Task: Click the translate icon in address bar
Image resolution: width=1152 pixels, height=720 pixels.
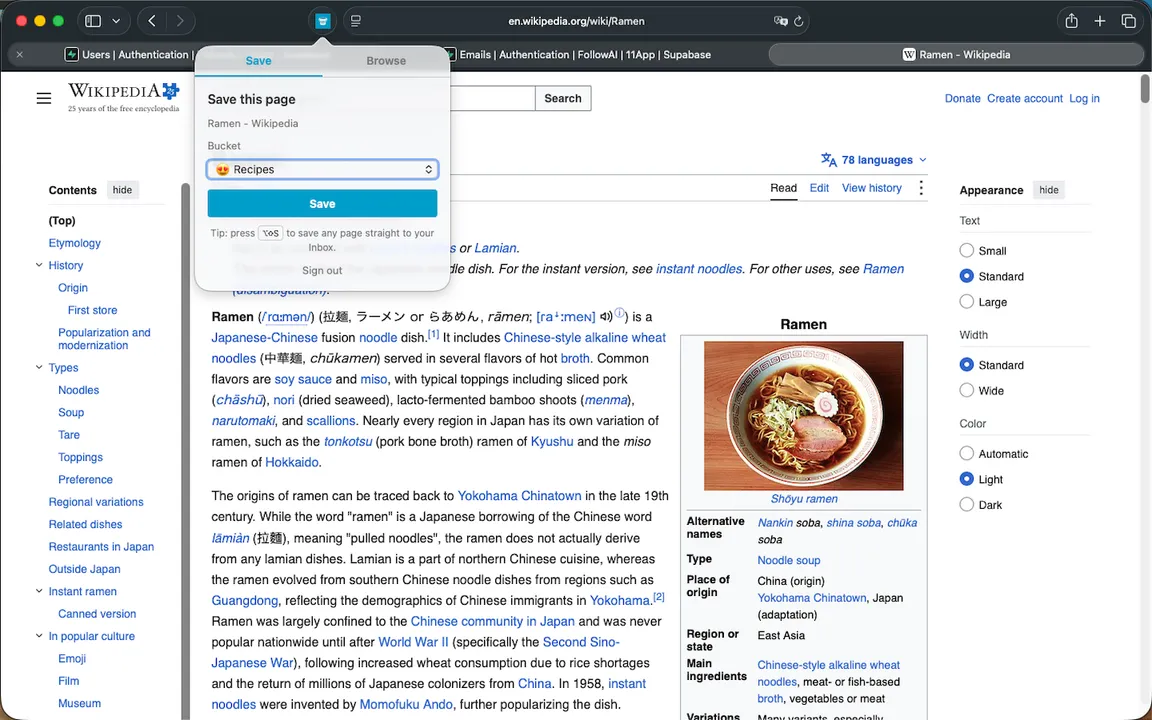Action: [x=780, y=21]
